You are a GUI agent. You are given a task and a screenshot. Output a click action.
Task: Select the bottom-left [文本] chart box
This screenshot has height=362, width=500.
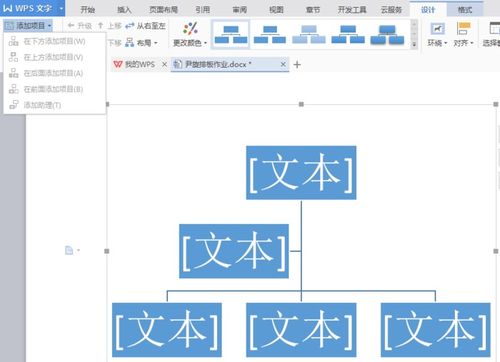pos(167,330)
